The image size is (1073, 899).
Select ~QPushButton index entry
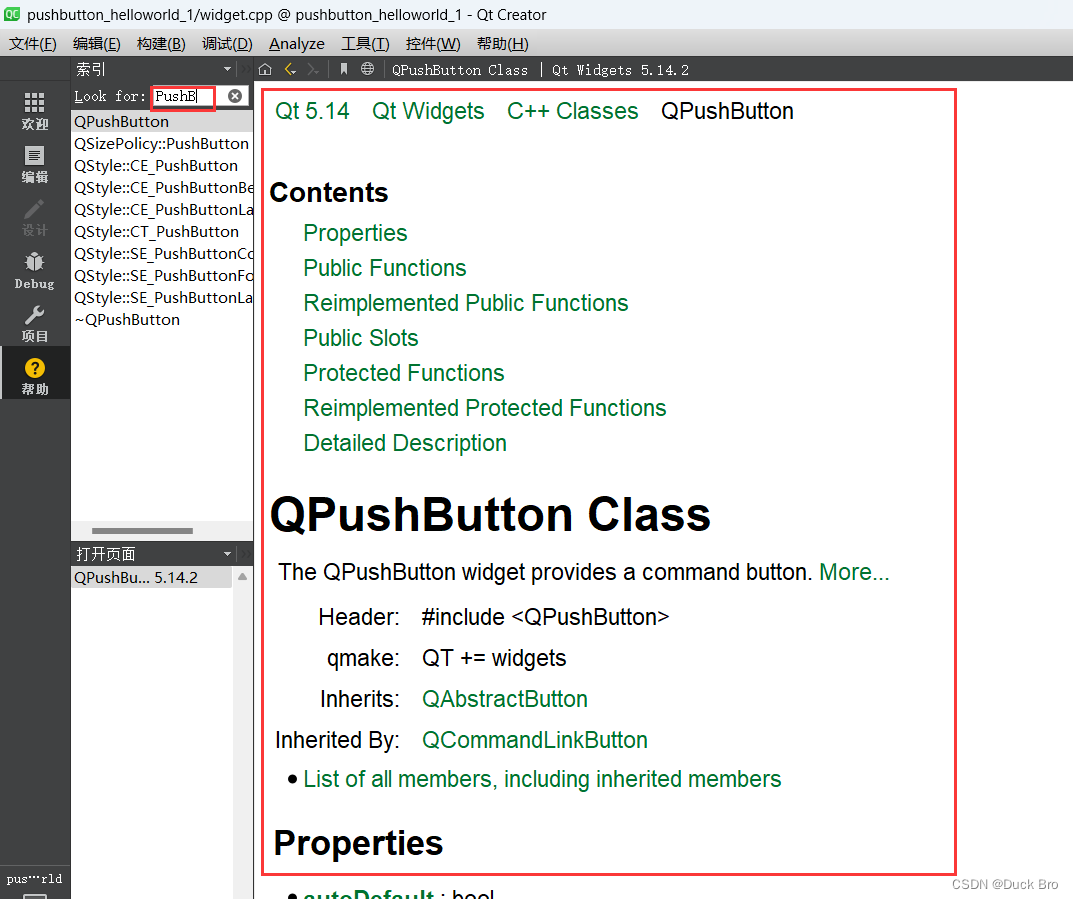coord(162,320)
